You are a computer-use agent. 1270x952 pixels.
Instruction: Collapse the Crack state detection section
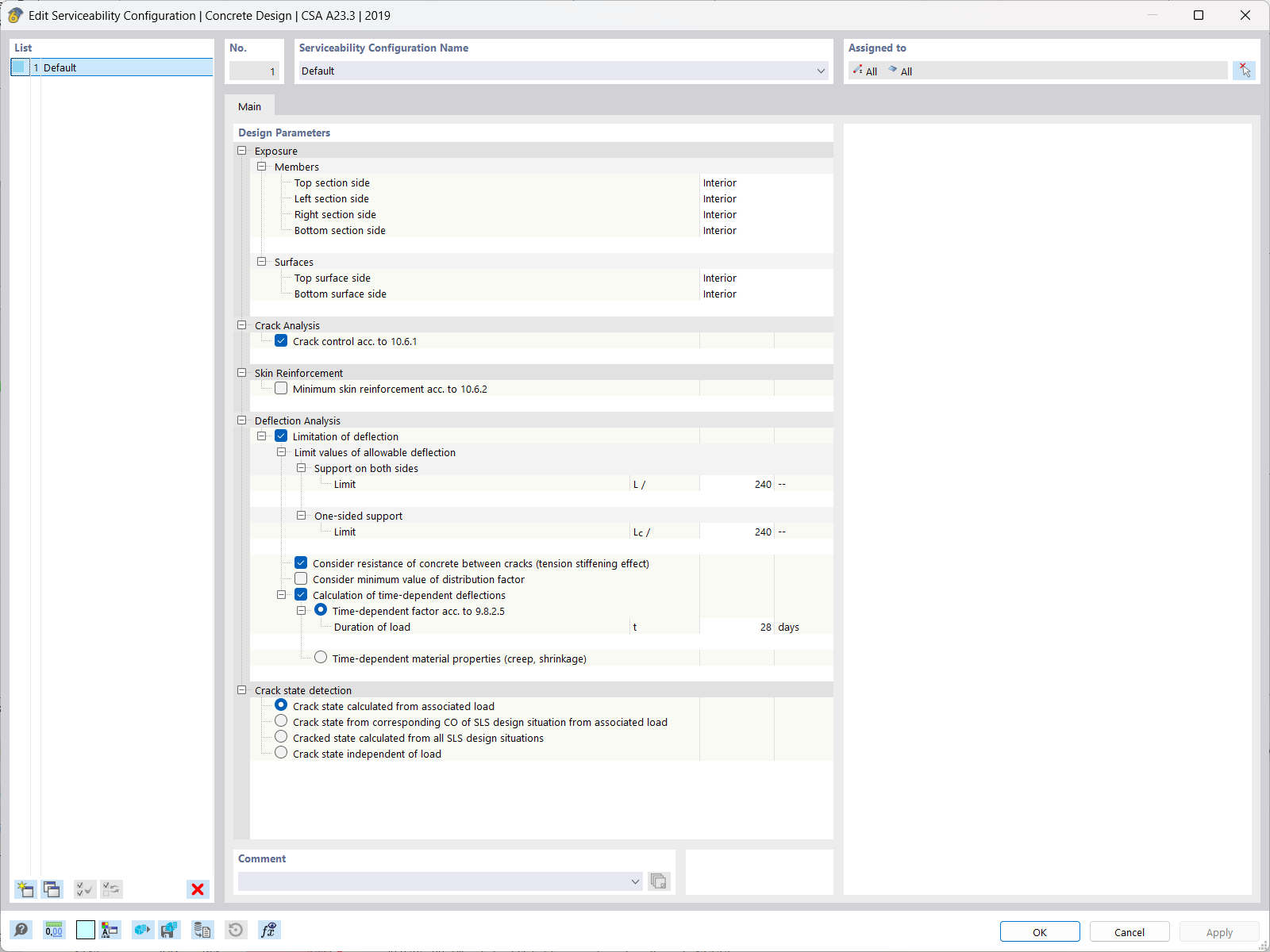pos(241,689)
